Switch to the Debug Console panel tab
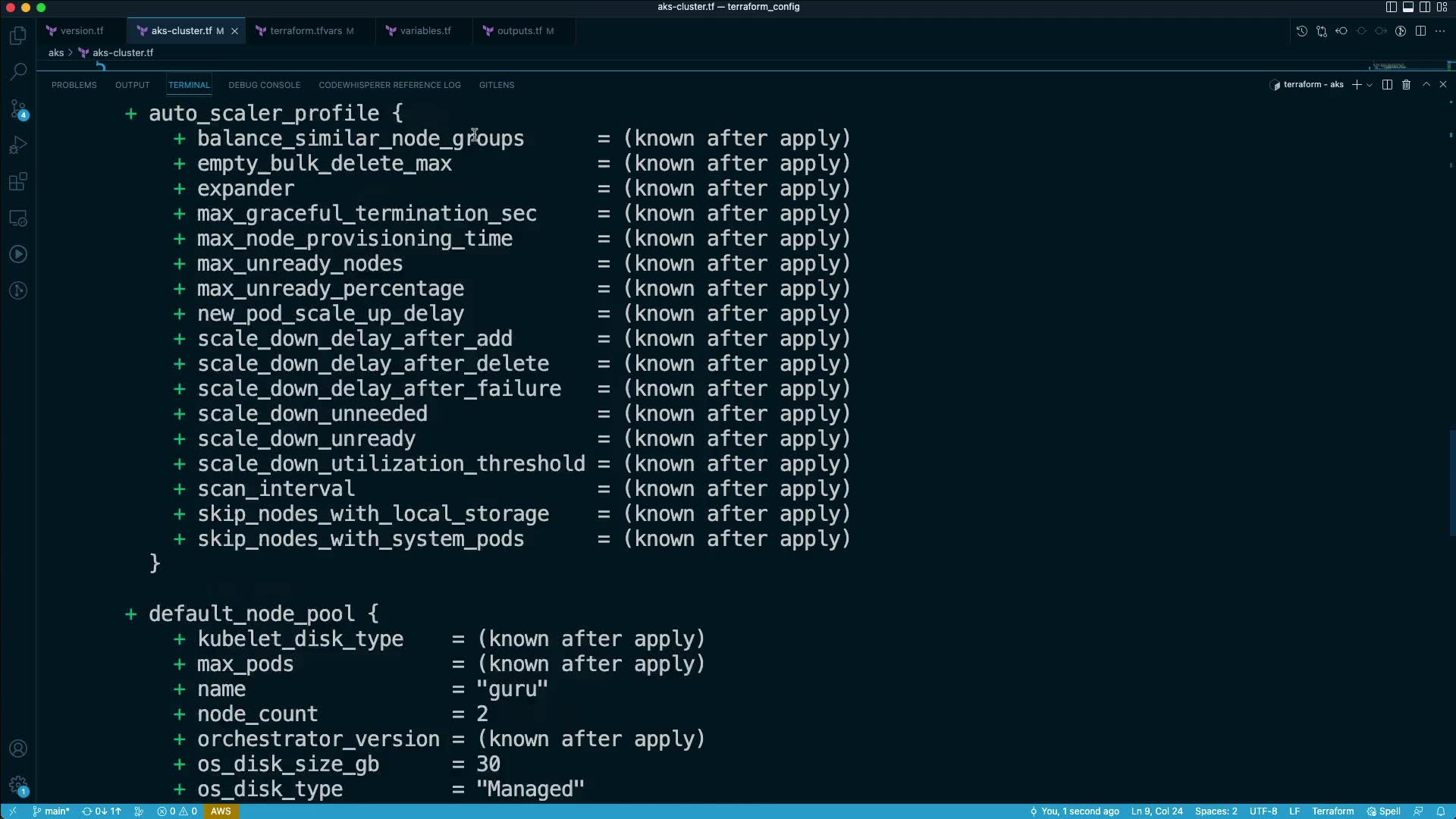 [x=264, y=85]
